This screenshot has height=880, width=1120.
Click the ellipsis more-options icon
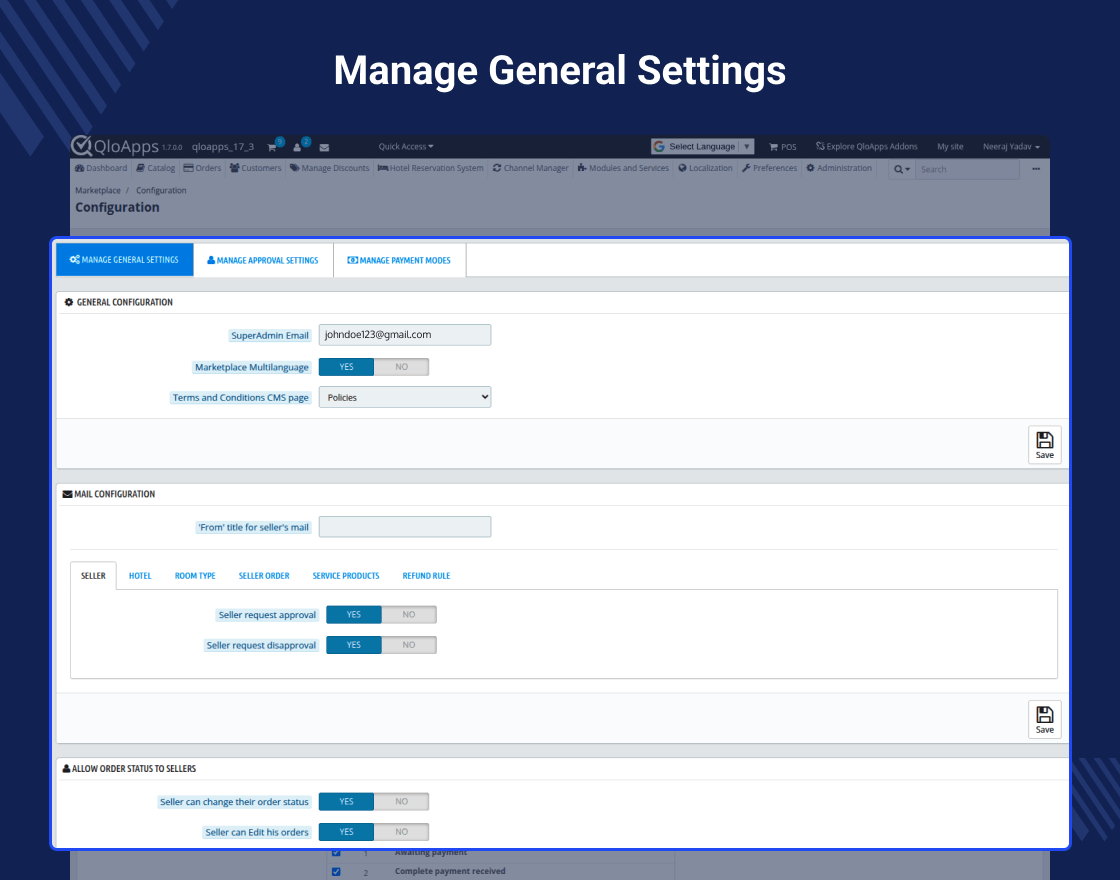tap(1036, 169)
